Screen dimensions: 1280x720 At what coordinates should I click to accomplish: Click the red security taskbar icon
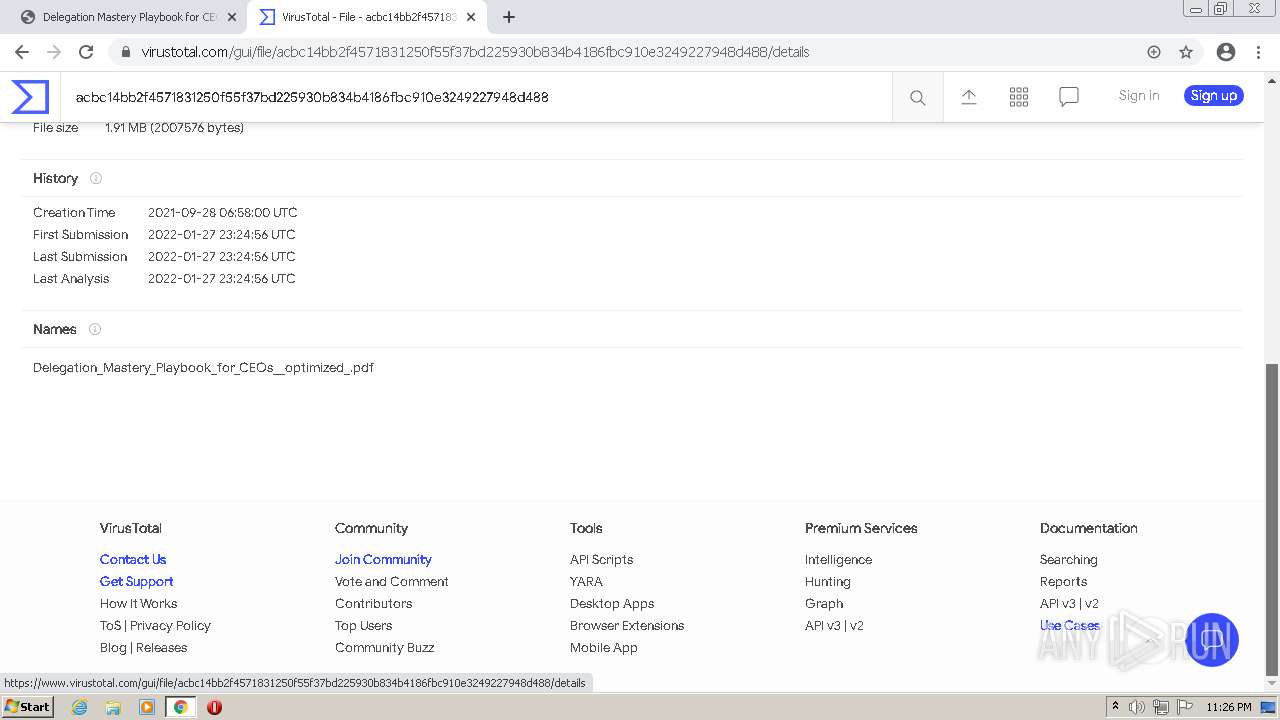214,707
